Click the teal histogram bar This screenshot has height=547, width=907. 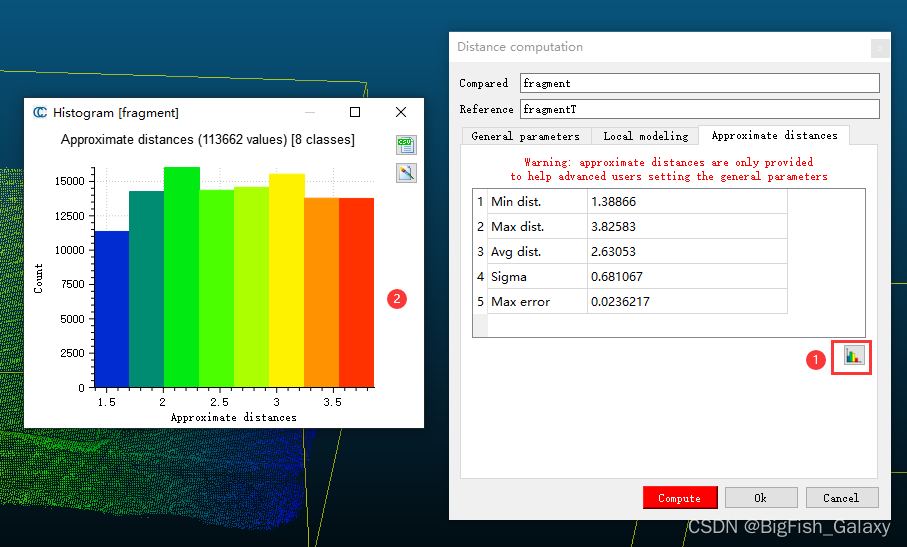[x=146, y=289]
